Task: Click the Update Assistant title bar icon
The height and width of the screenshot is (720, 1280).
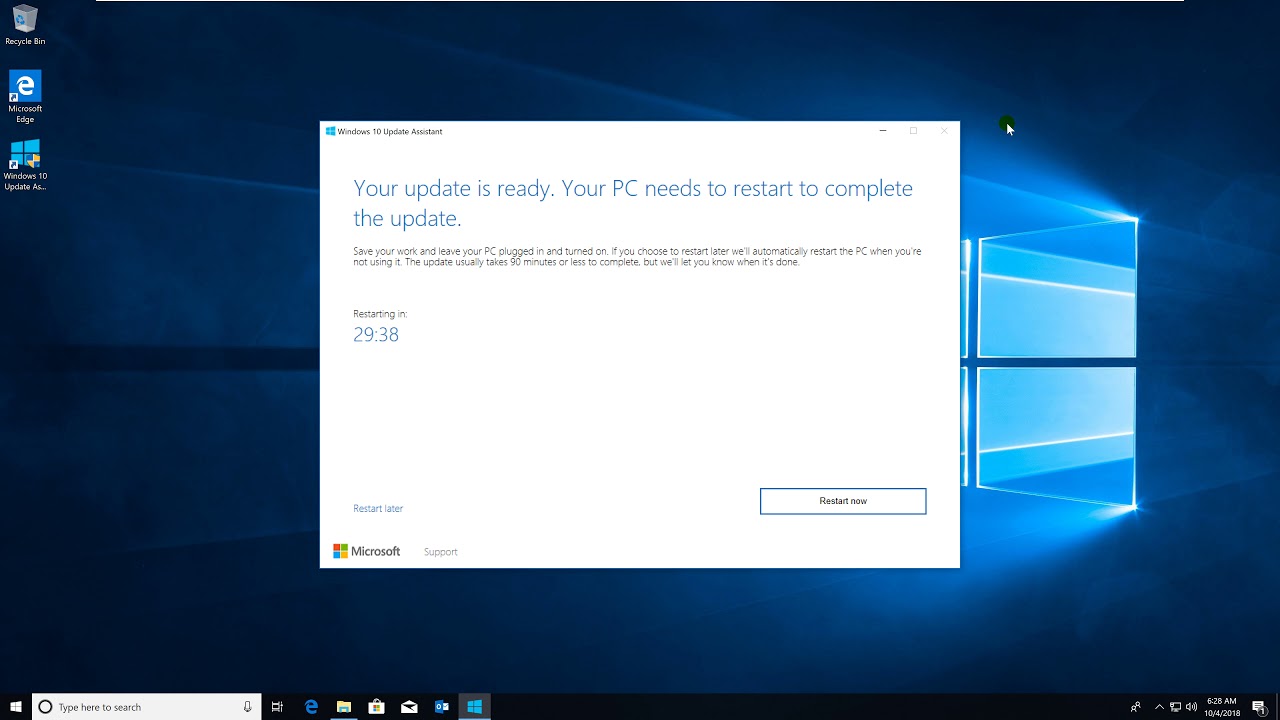Action: coord(330,131)
